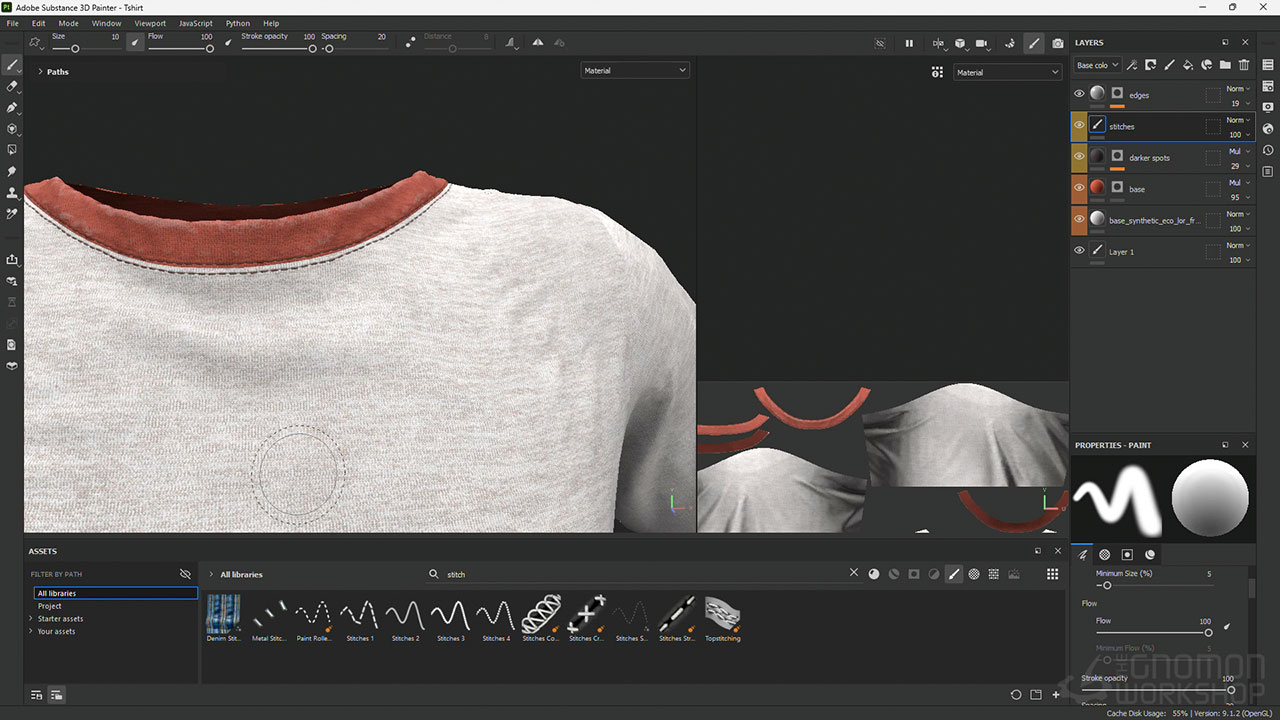Select the Clone stamp tool
This screenshot has height=720, width=1280.
pyautogui.click(x=12, y=192)
